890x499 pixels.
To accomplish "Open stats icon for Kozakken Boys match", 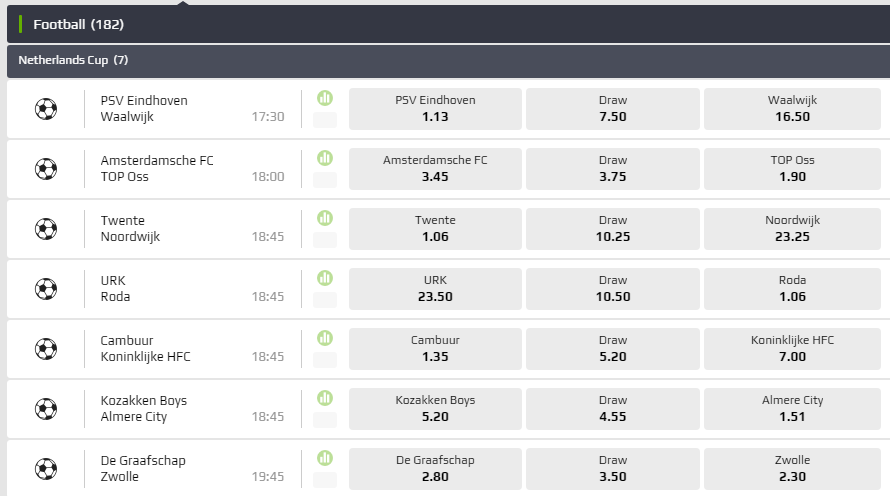I will click(x=325, y=398).
